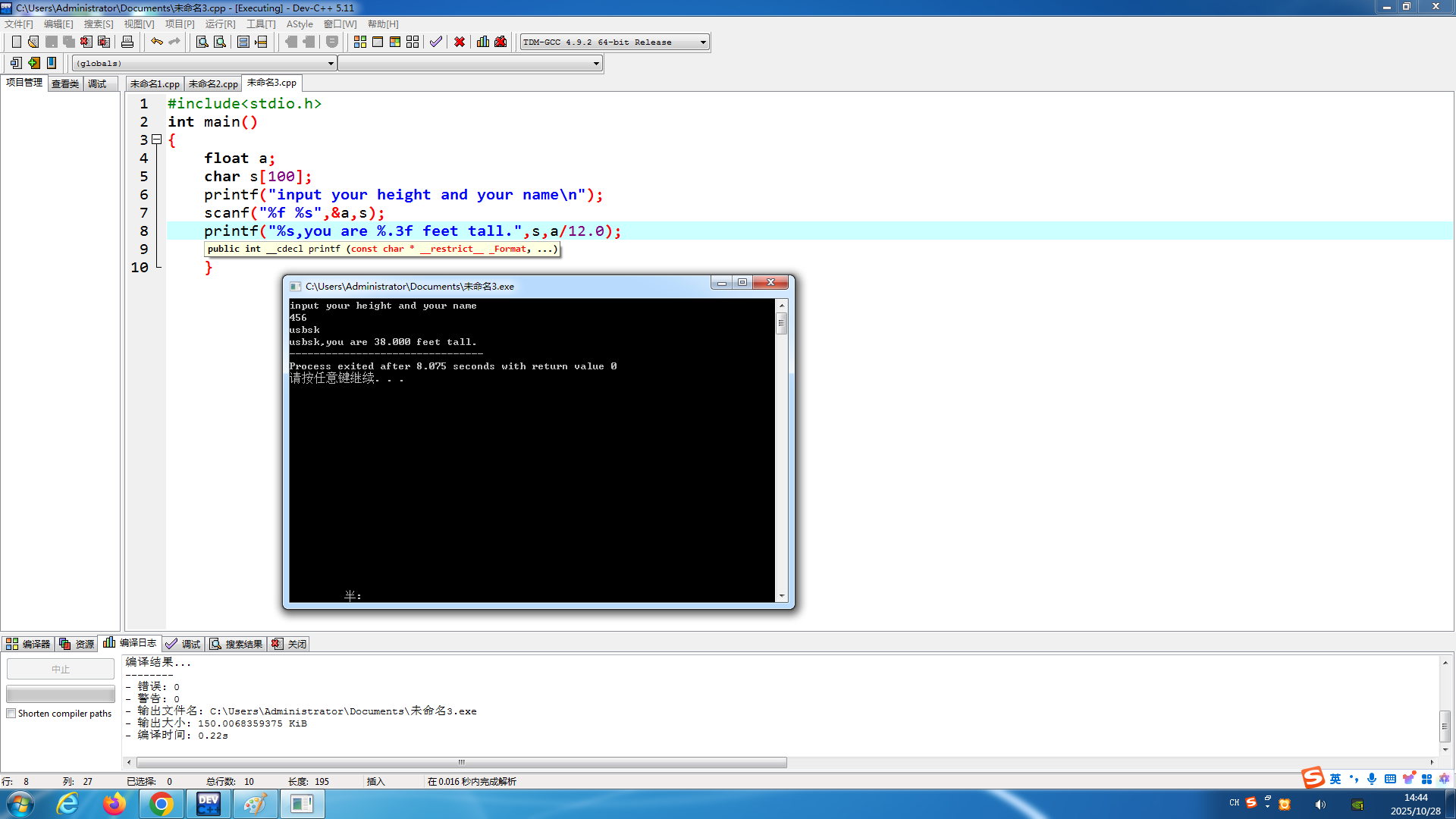Toggle Shorten compiler paths checkbox

pyautogui.click(x=11, y=714)
